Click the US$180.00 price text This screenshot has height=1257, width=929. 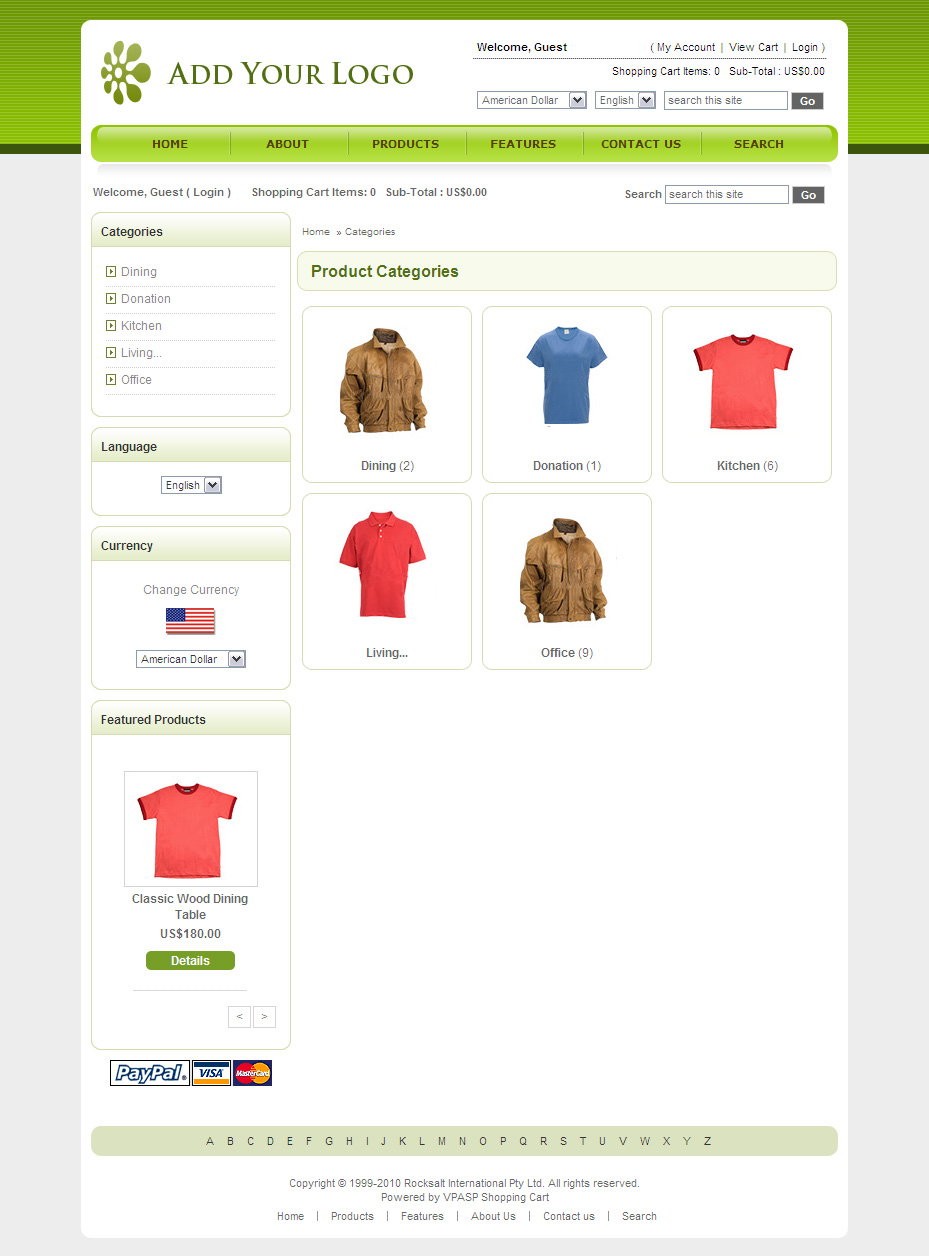point(190,934)
